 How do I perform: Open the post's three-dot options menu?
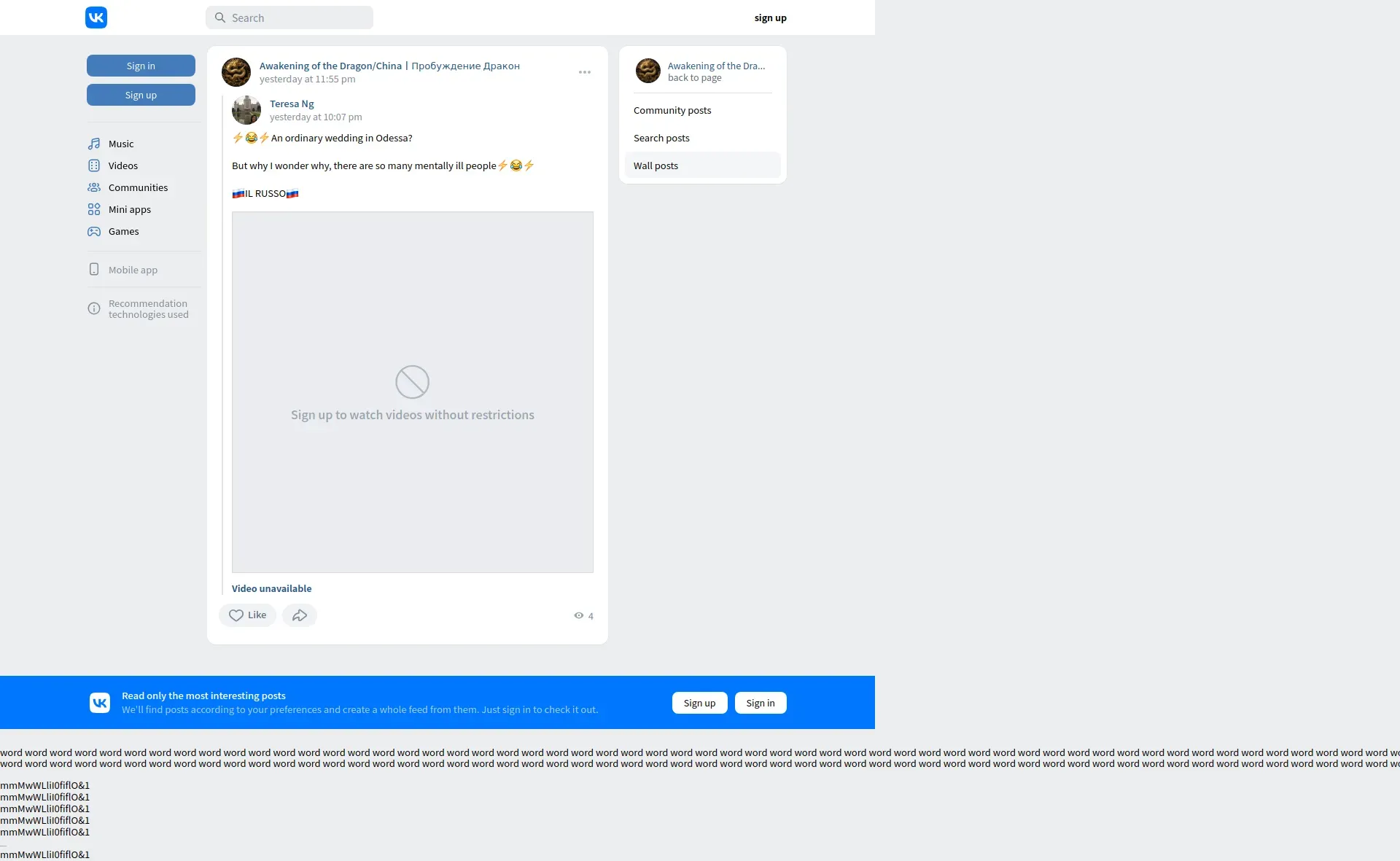point(585,72)
